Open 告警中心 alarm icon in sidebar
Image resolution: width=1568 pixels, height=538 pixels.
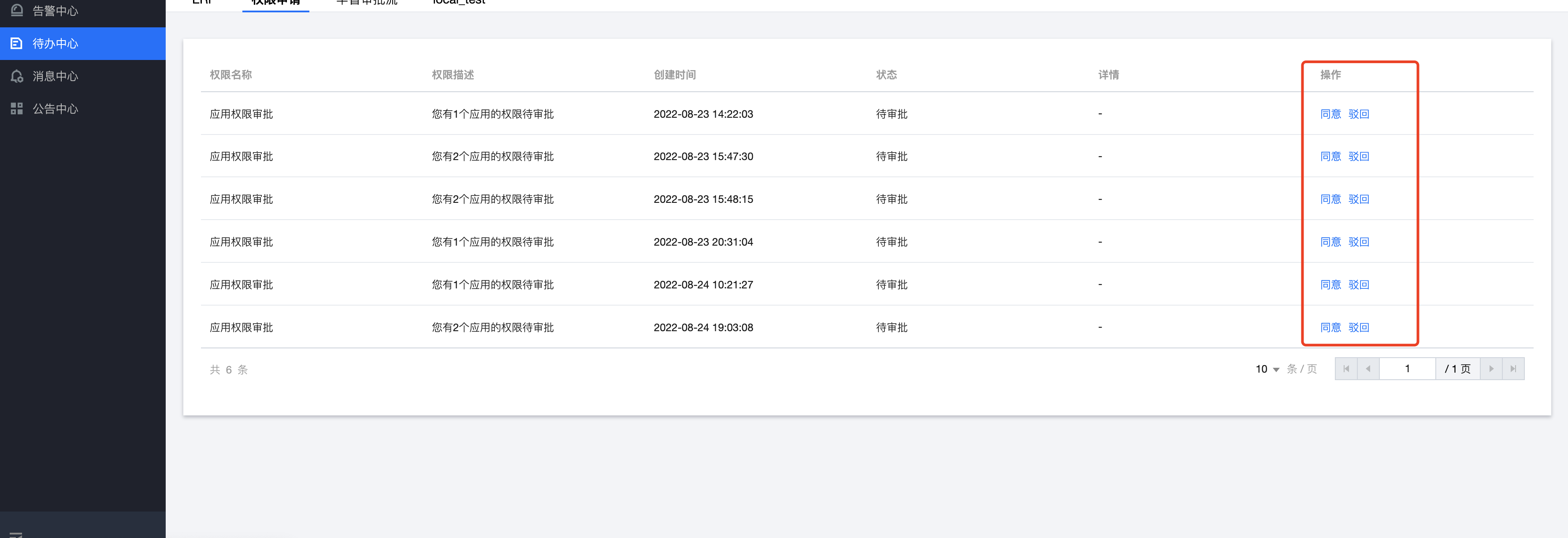[17, 10]
